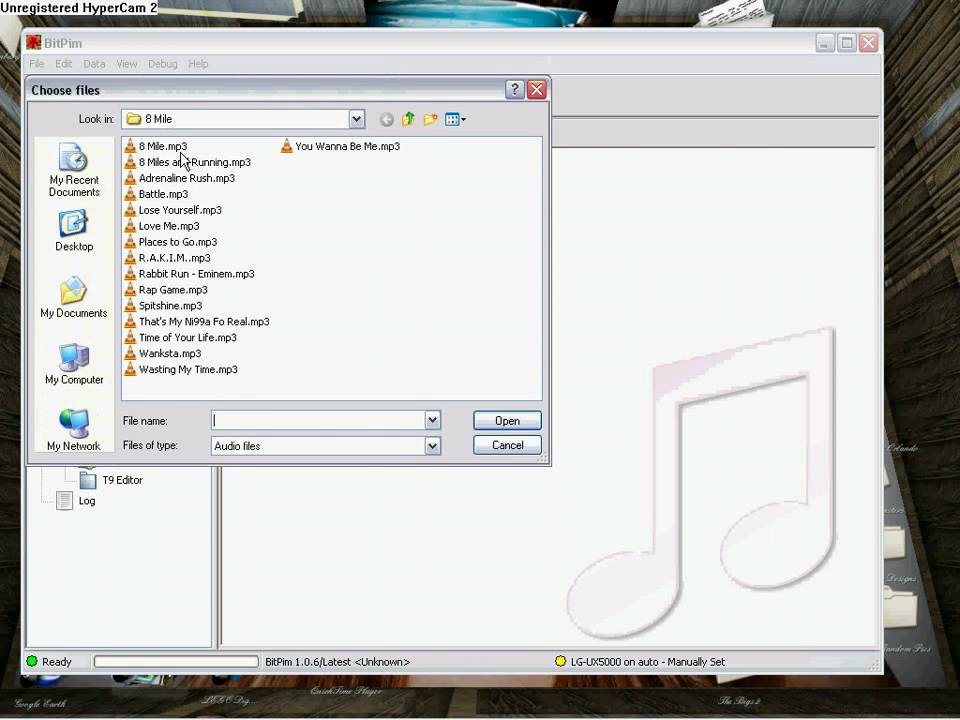Select file Spitshine.mp3

tap(163, 306)
